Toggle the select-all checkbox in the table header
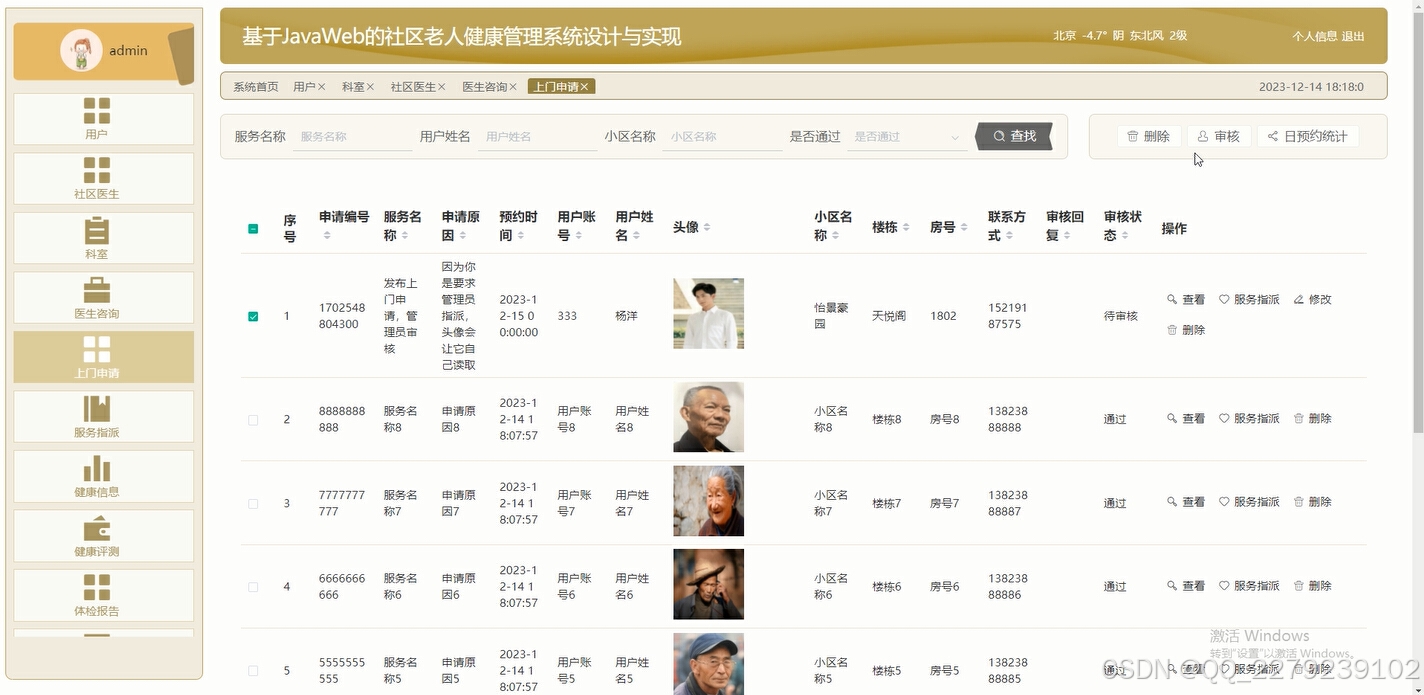1424x695 pixels. click(253, 228)
